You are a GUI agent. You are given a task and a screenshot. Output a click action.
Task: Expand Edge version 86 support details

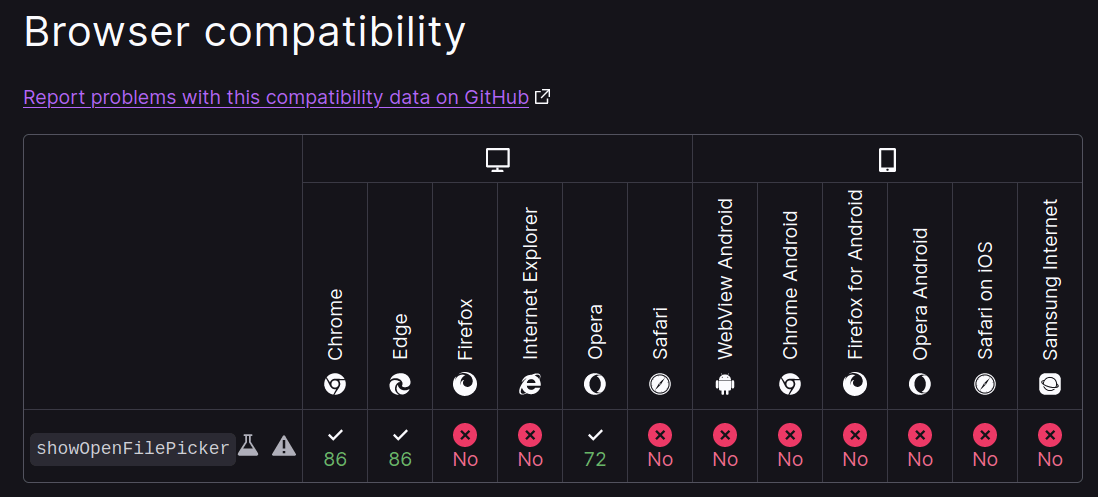[x=400, y=447]
